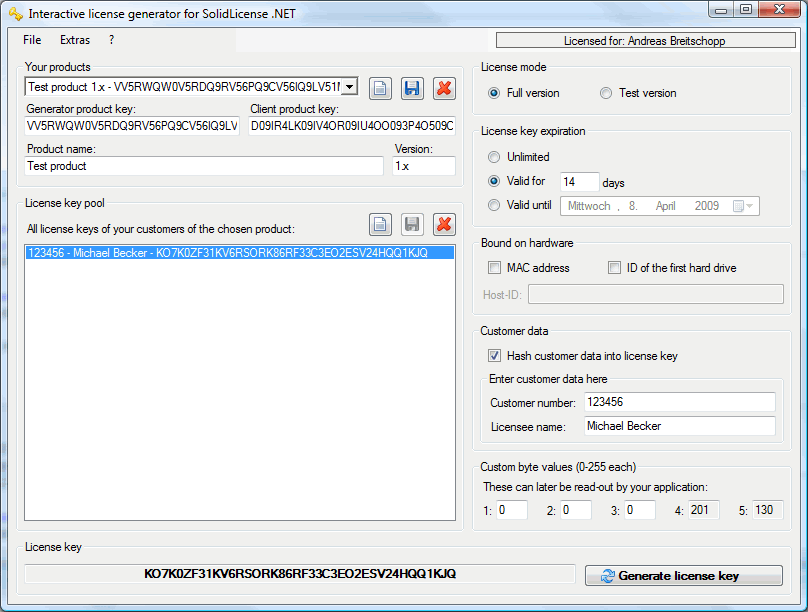Save the current product with the floppy disk icon
The image size is (808, 612).
click(412, 88)
